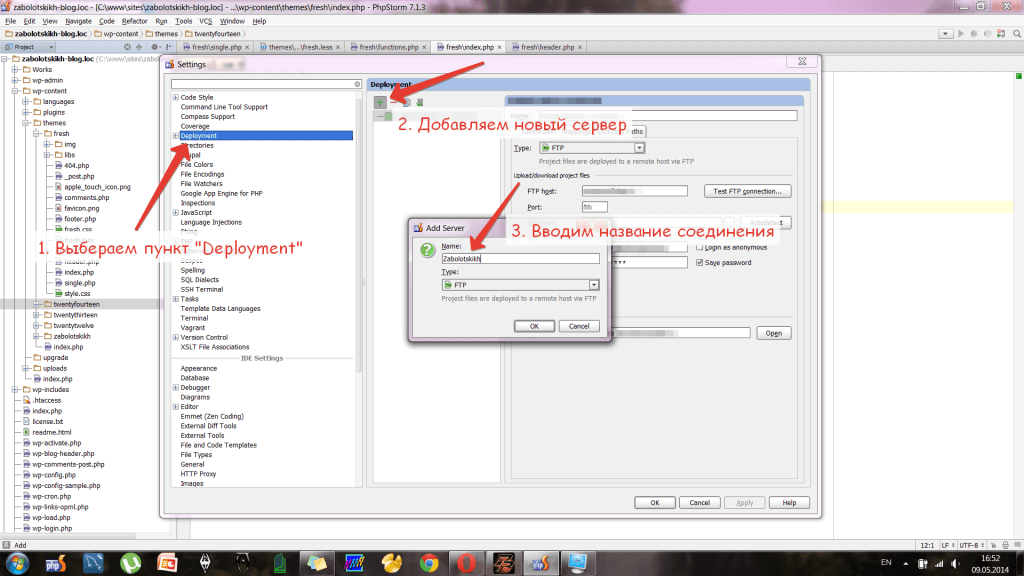The width and height of the screenshot is (1024, 576).
Task: Click the green question mark help icon
Action: 427,250
